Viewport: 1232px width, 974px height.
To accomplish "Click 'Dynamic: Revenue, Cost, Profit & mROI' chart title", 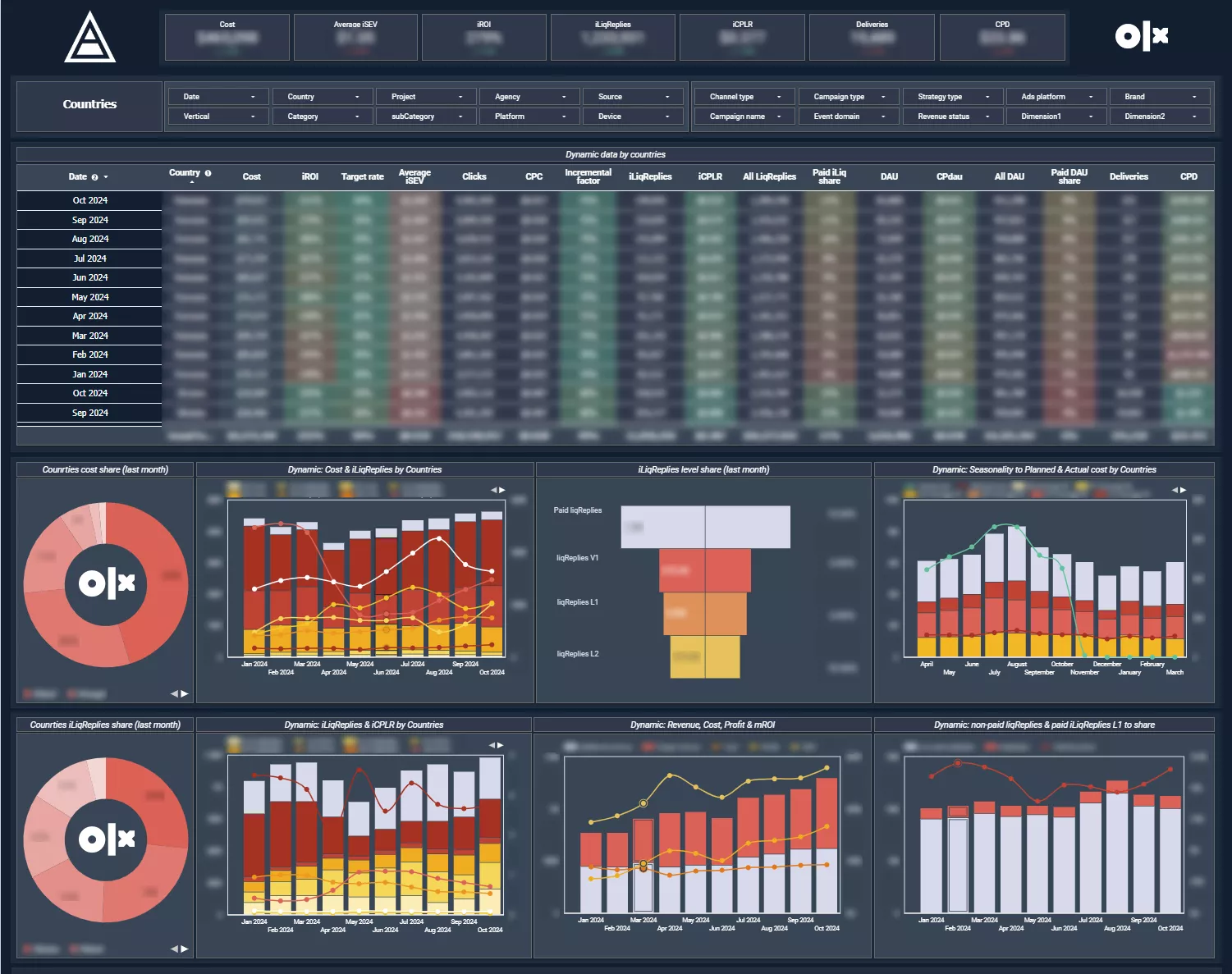I will (x=703, y=725).
